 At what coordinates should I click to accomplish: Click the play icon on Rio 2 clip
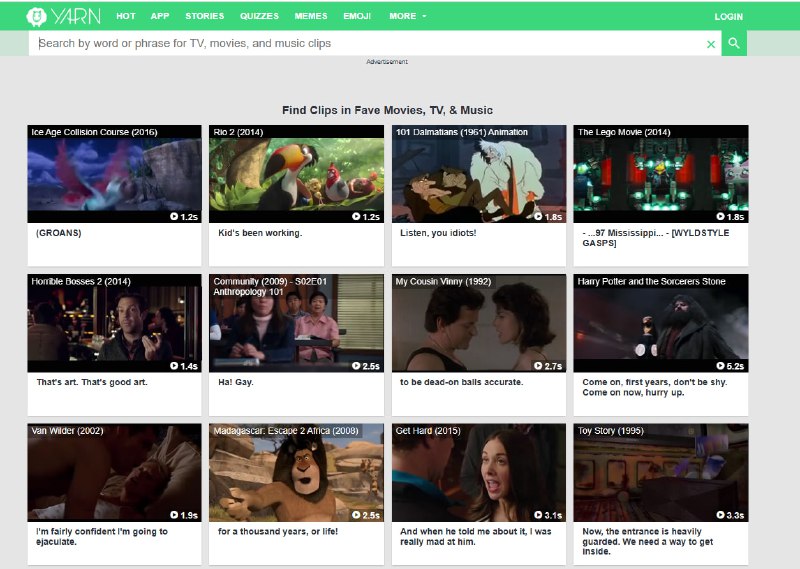click(356, 216)
